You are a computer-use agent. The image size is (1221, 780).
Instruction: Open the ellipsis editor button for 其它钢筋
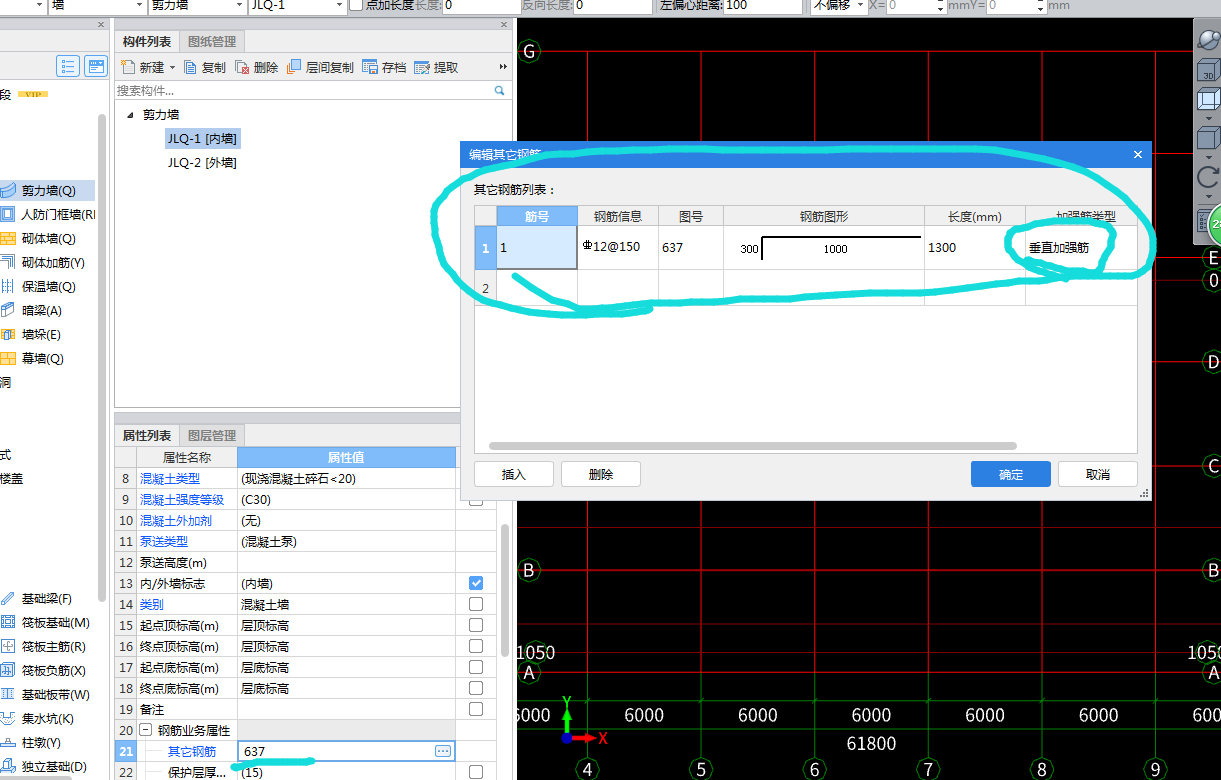coord(443,750)
